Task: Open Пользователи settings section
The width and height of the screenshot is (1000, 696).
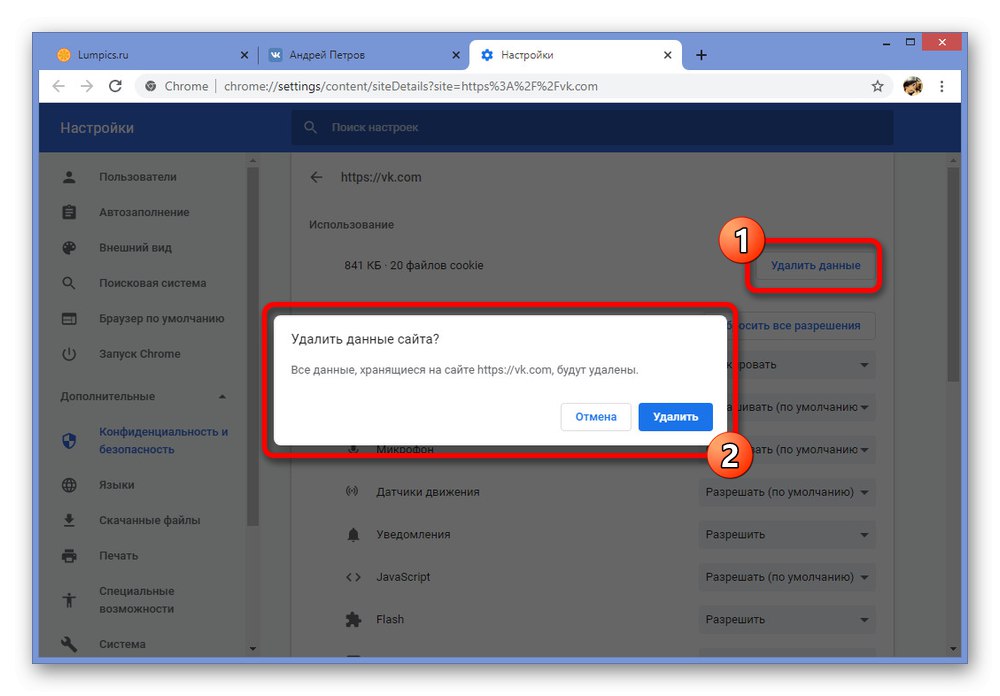Action: coord(138,177)
